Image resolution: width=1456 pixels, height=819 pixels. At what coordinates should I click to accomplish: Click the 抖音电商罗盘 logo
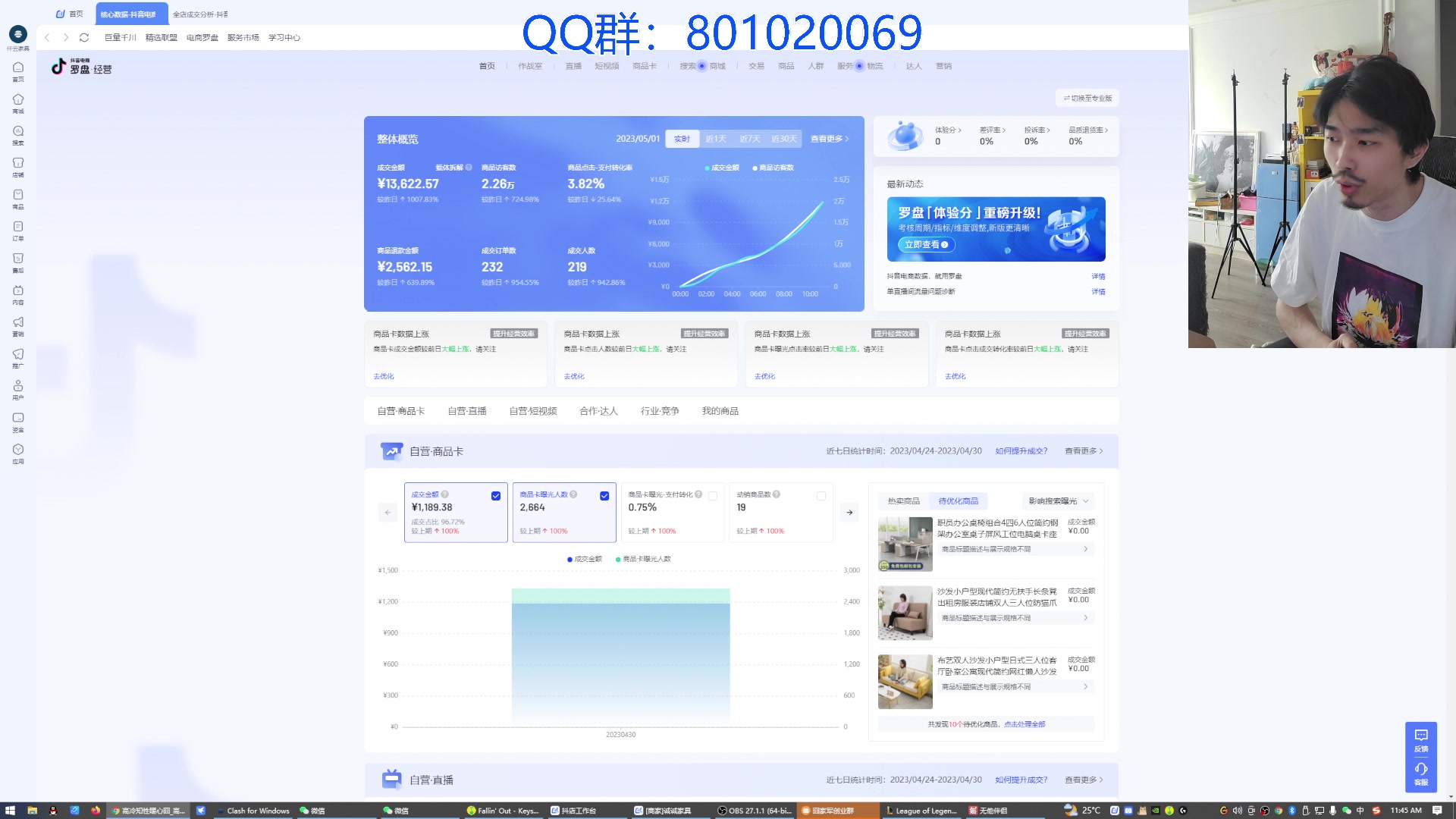point(81,67)
